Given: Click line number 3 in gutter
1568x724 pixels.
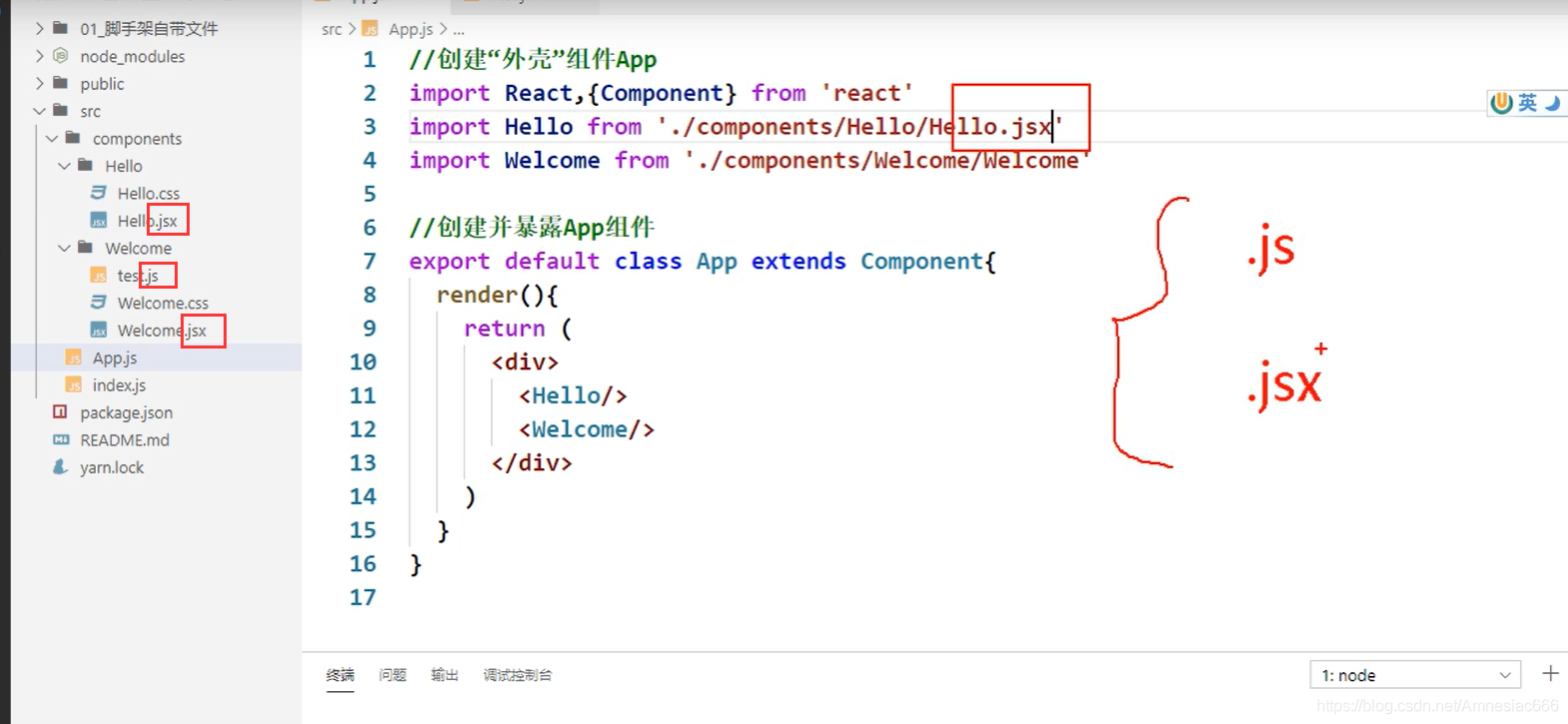Looking at the screenshot, I should tap(369, 127).
